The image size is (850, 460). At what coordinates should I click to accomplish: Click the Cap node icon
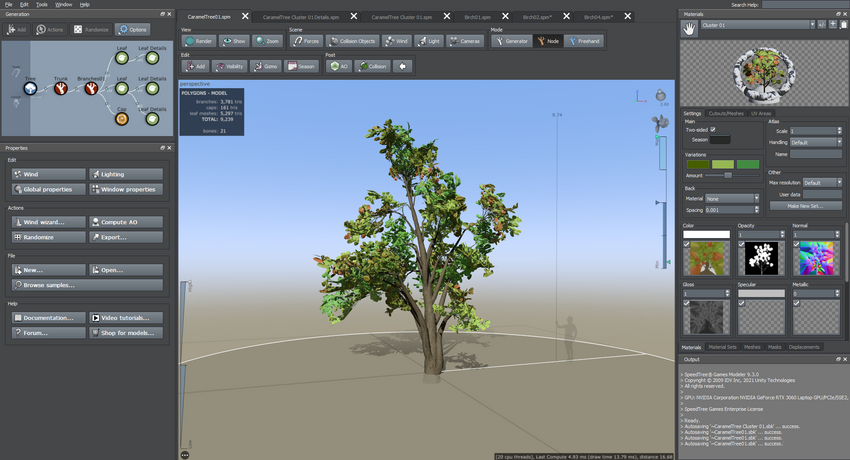point(121,119)
